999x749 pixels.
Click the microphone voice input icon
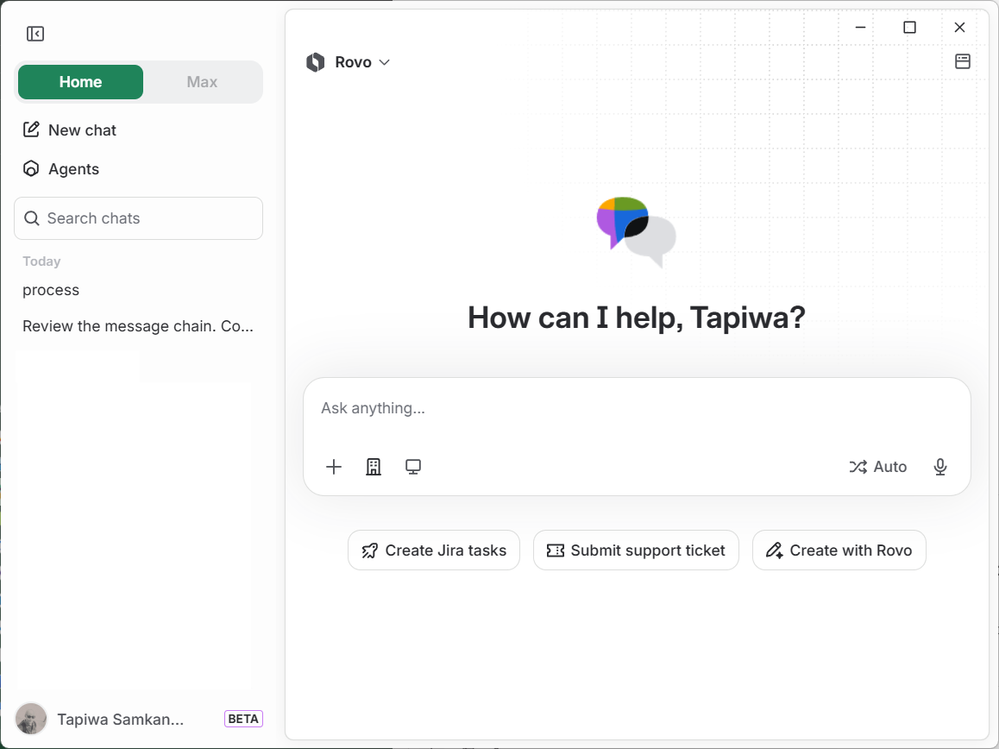pos(940,467)
